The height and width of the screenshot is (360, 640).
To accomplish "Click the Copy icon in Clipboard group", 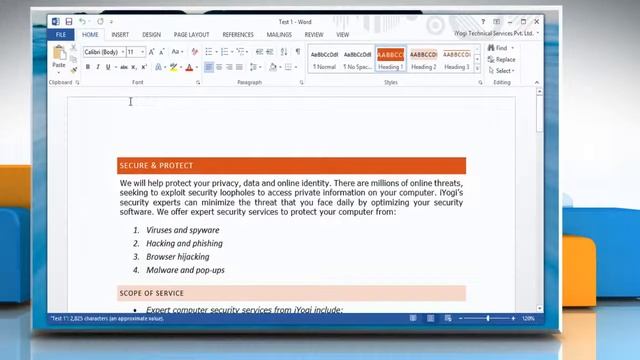I will (x=73, y=59).
